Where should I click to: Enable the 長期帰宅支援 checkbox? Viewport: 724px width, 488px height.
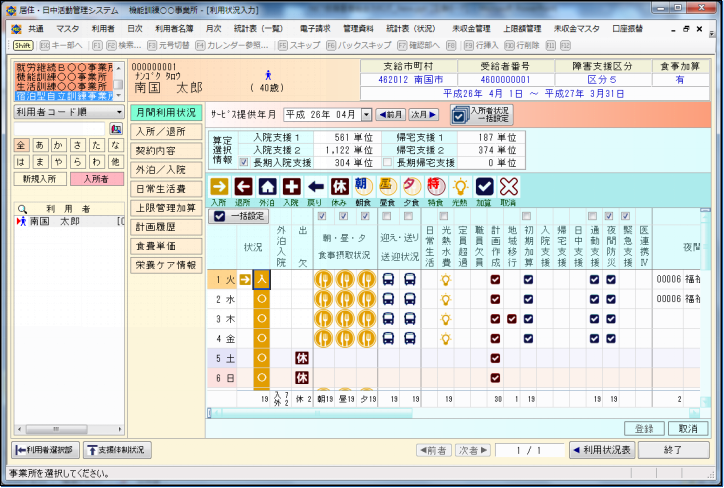[x=387, y=163]
